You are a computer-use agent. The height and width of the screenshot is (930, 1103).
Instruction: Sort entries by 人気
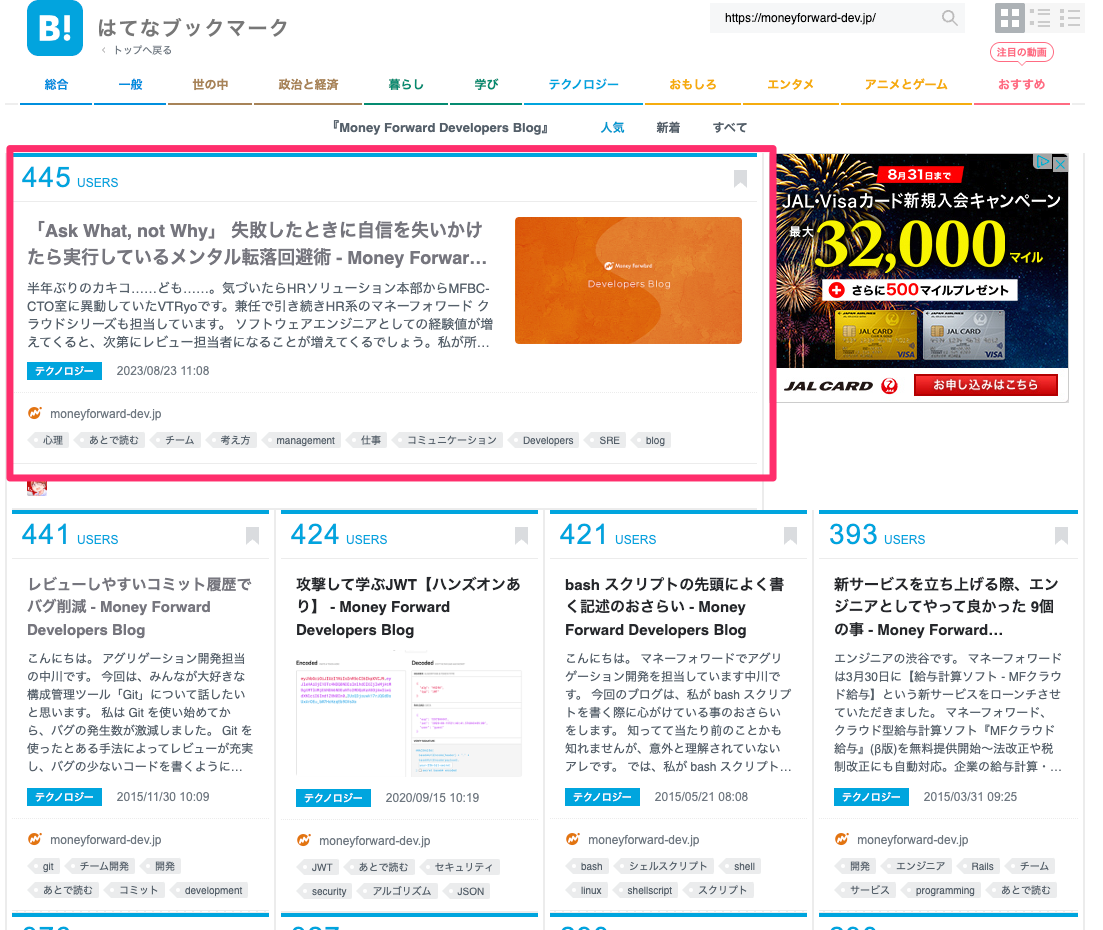coord(612,127)
